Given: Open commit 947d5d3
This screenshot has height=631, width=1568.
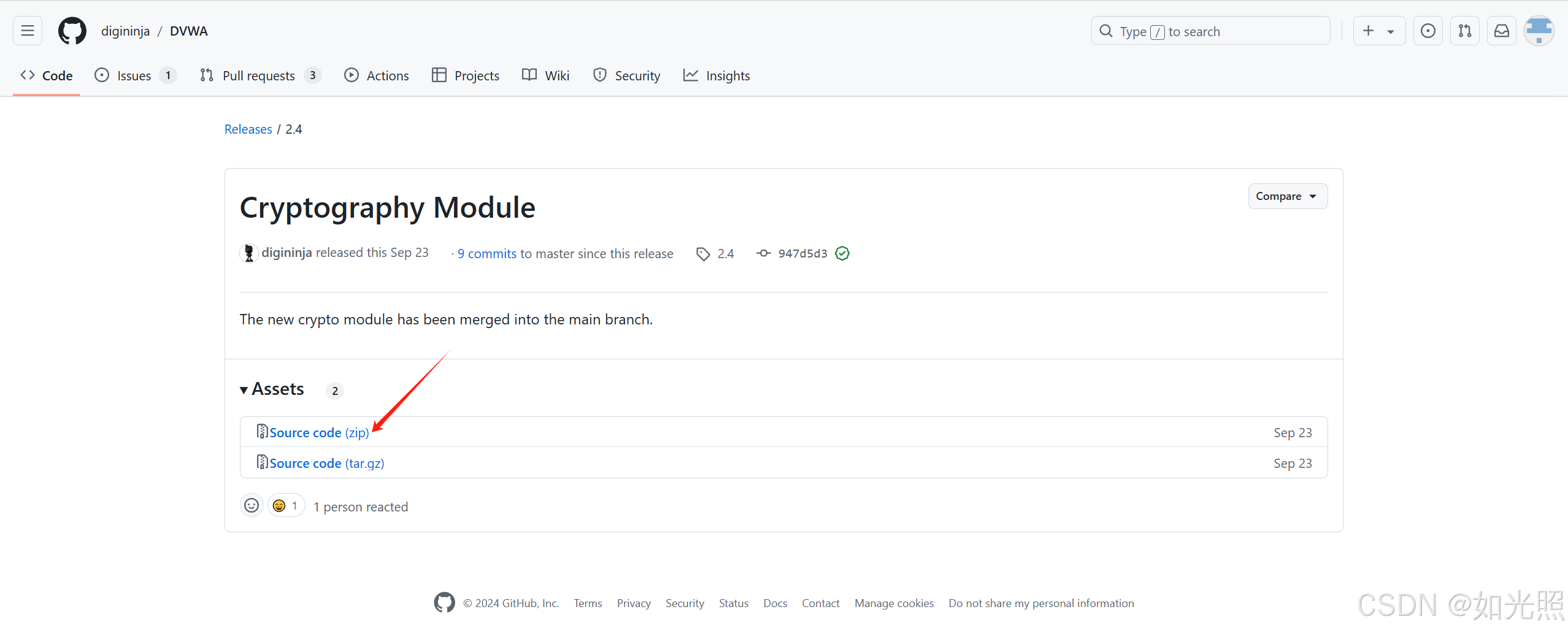Looking at the screenshot, I should (802, 253).
